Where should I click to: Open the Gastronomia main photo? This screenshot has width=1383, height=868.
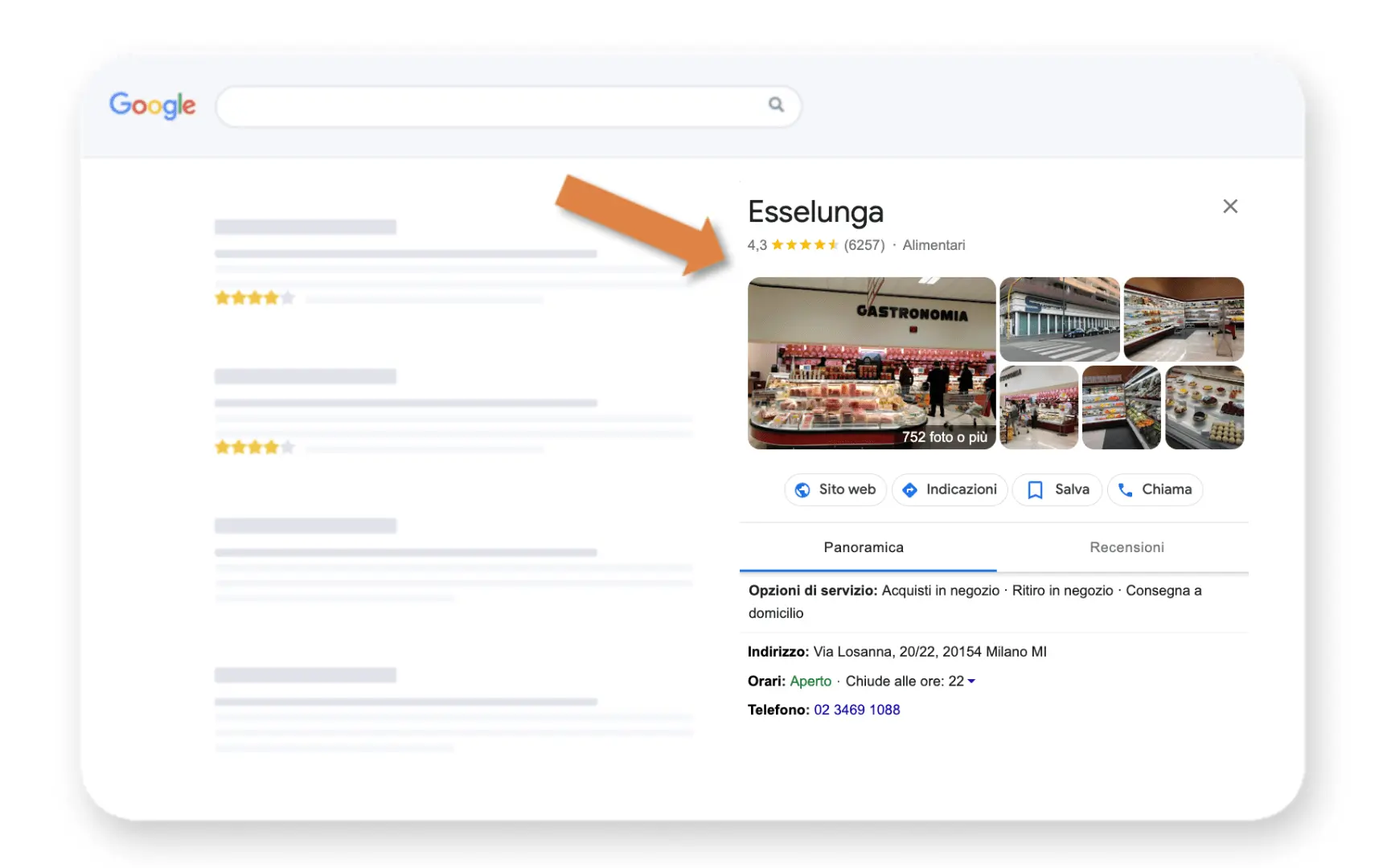[872, 363]
